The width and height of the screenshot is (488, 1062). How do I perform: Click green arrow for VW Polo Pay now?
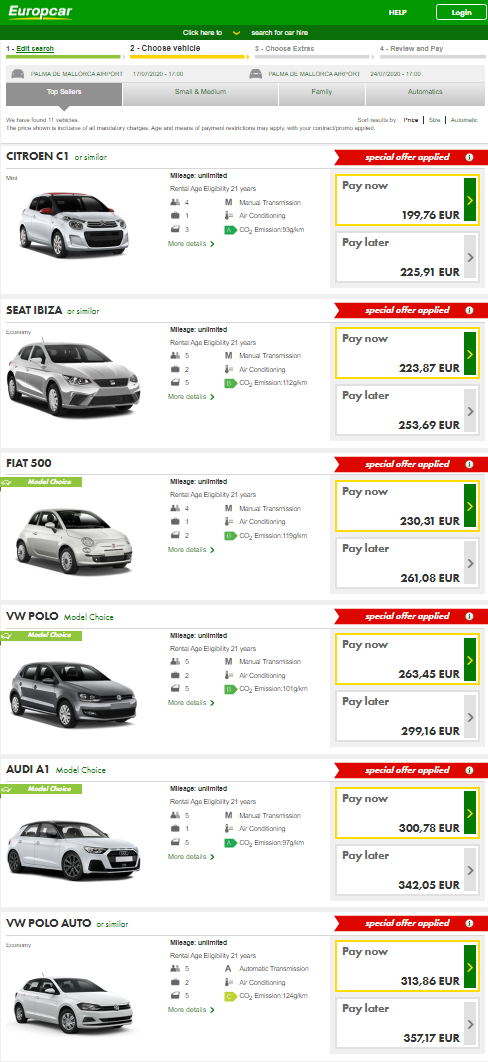(x=470, y=659)
